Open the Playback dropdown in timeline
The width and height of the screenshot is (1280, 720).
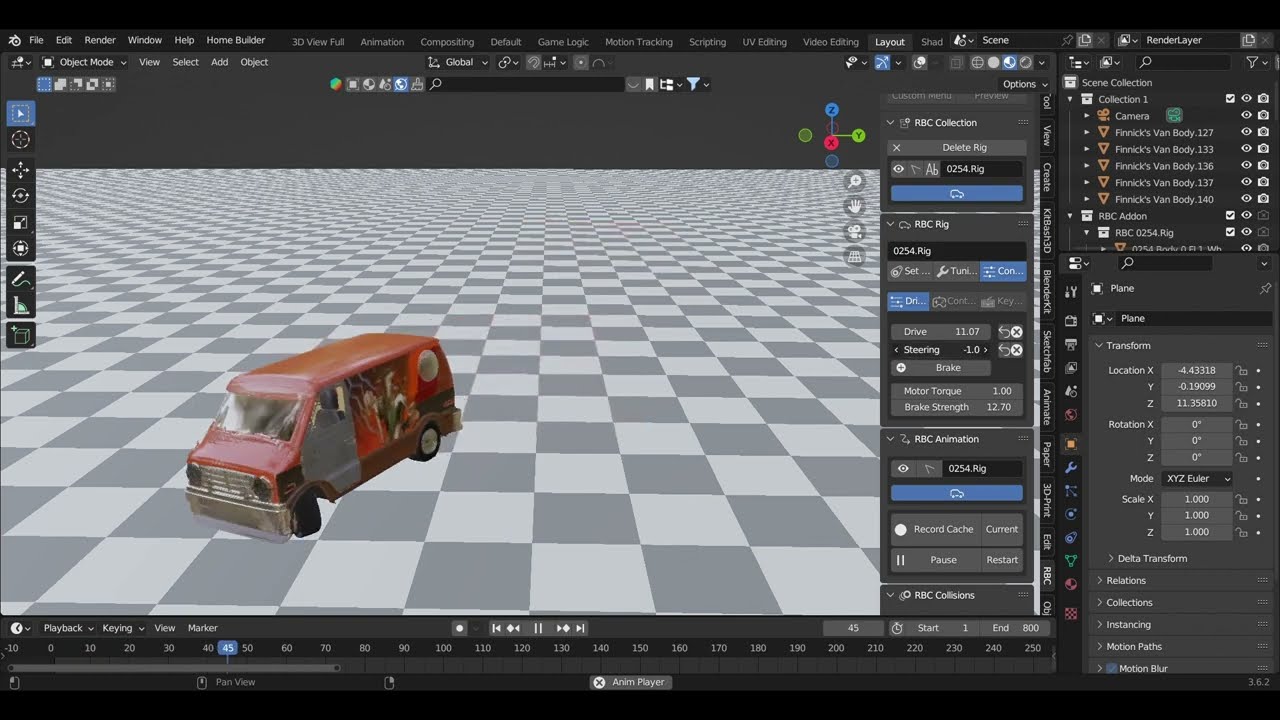[x=68, y=628]
